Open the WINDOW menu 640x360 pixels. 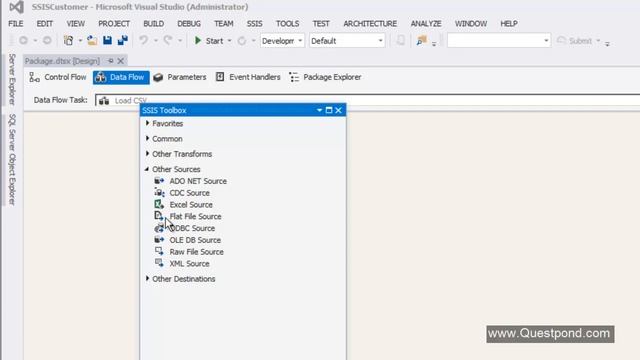pyautogui.click(x=471, y=24)
